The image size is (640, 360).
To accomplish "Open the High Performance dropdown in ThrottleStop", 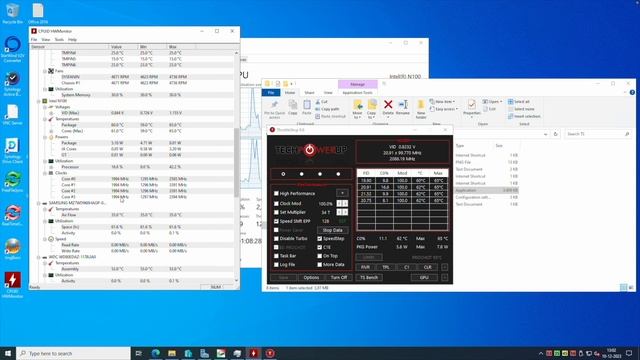I will (342, 193).
